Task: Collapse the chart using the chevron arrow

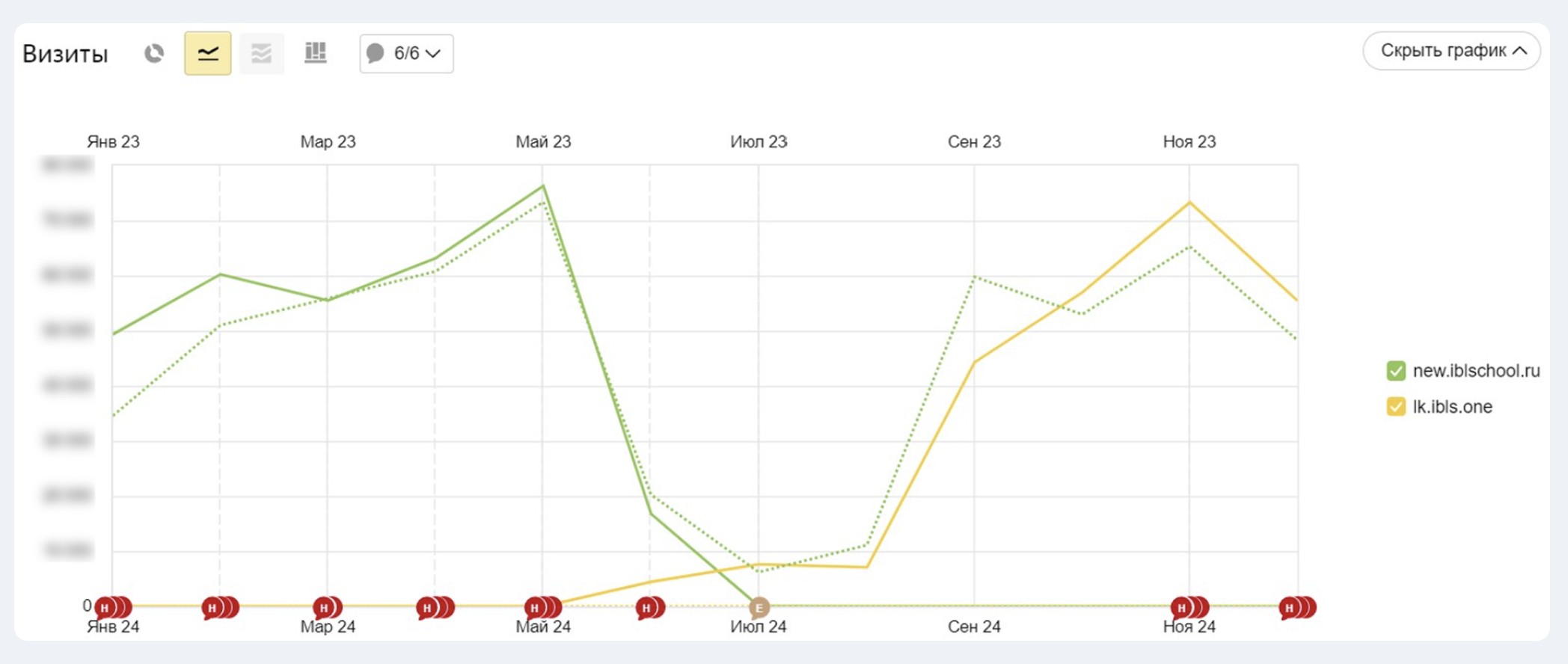Action: click(1520, 51)
